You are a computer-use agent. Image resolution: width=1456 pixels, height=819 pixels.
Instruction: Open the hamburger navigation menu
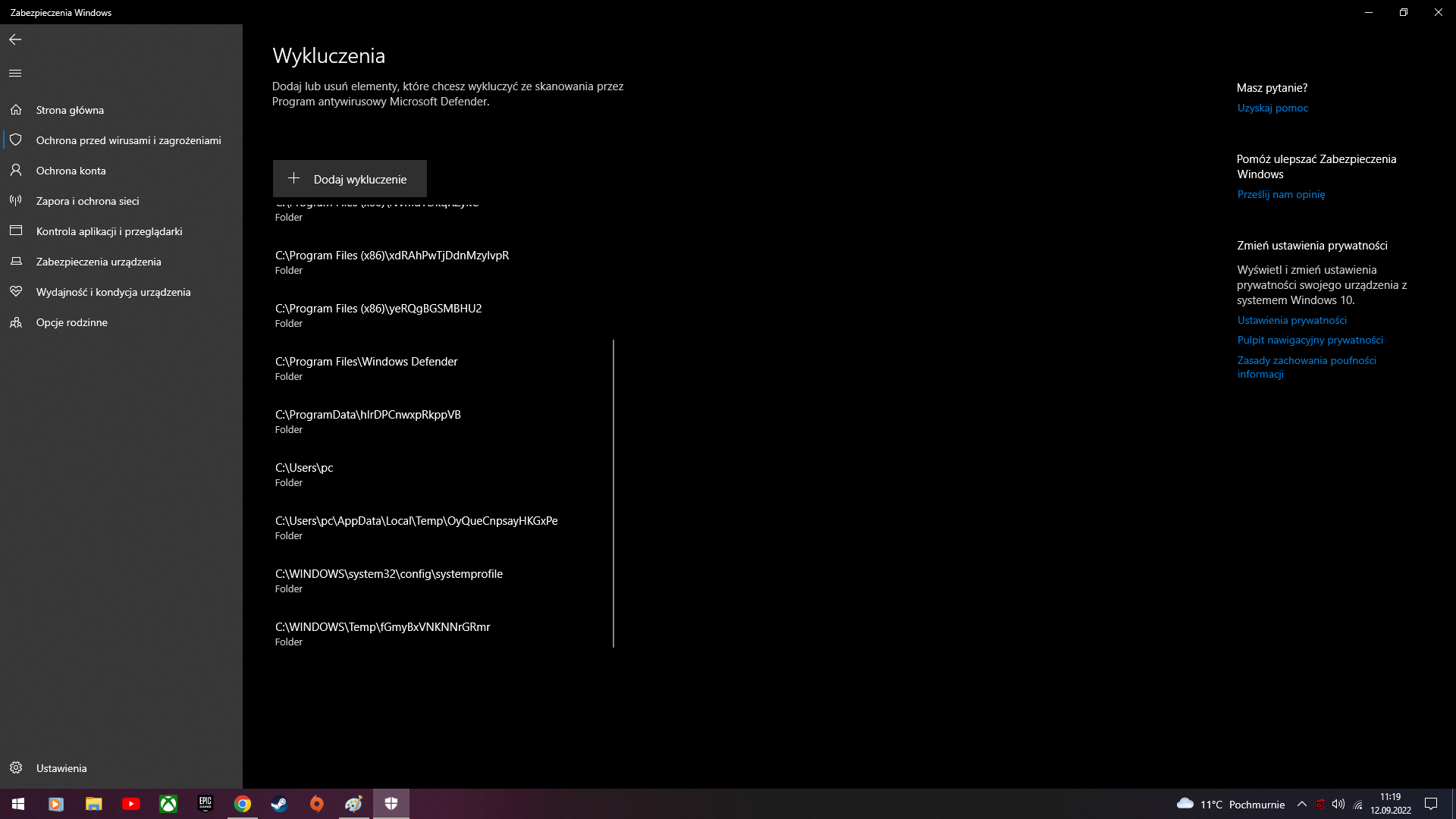pos(15,73)
